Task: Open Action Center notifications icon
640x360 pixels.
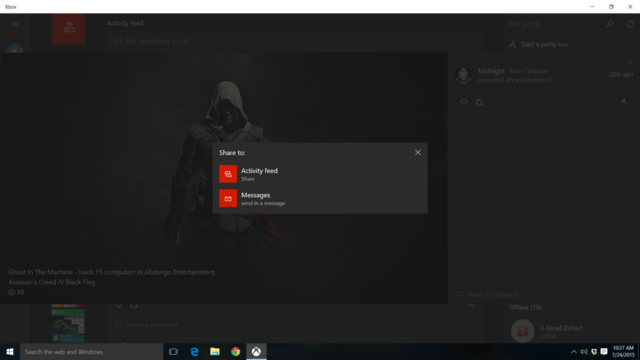Action: click(604, 351)
